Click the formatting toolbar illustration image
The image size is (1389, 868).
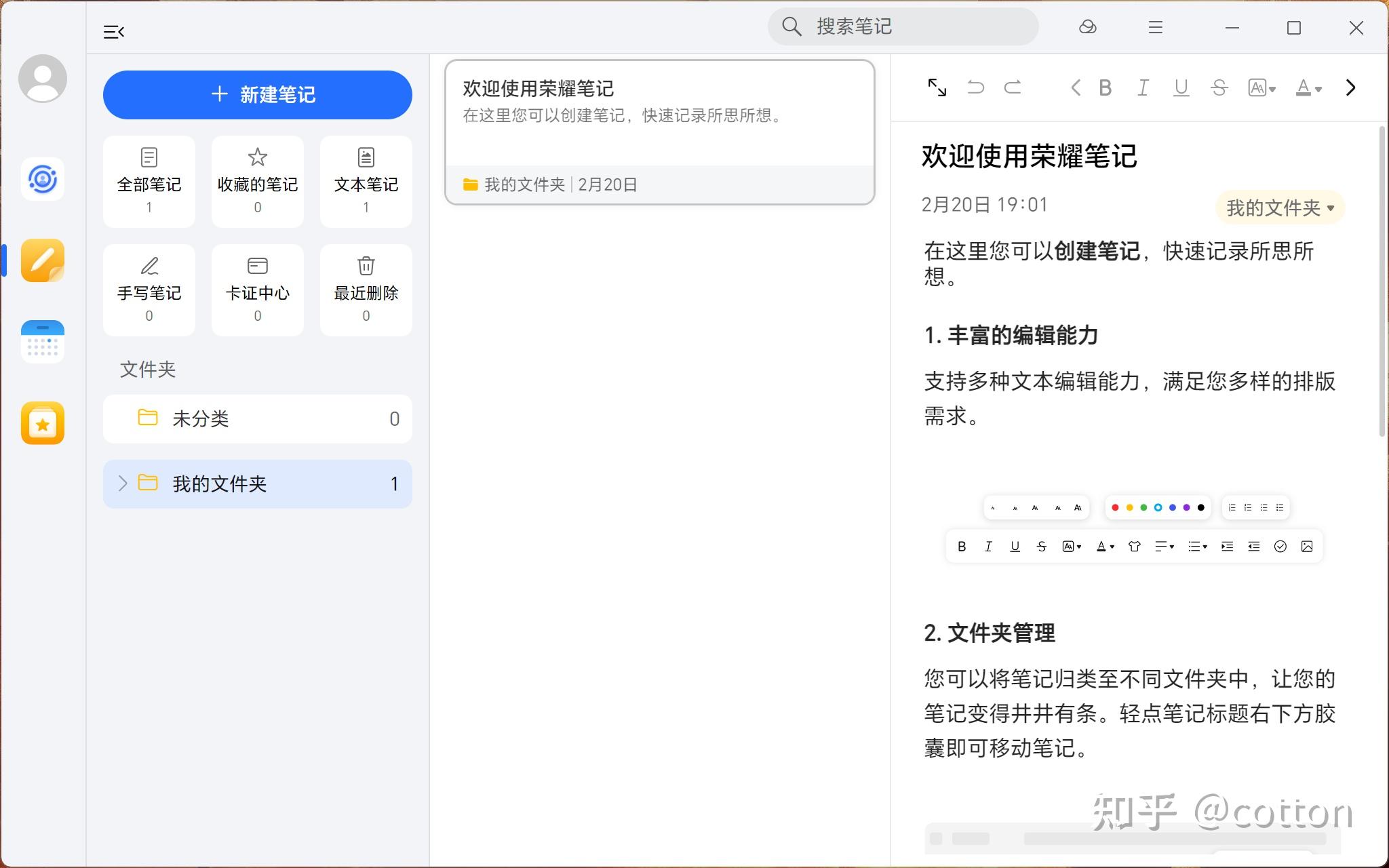1134,529
